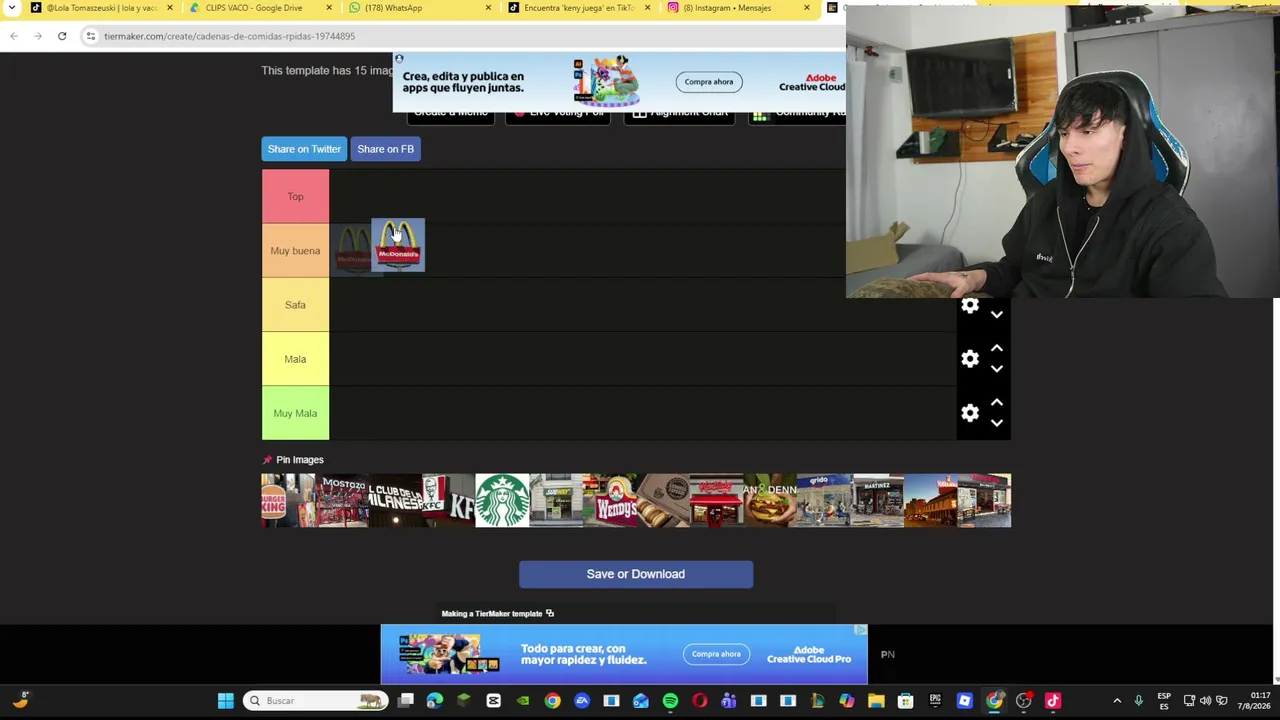
Task: Open the tab search dropdown in Chrome
Action: click(12, 8)
